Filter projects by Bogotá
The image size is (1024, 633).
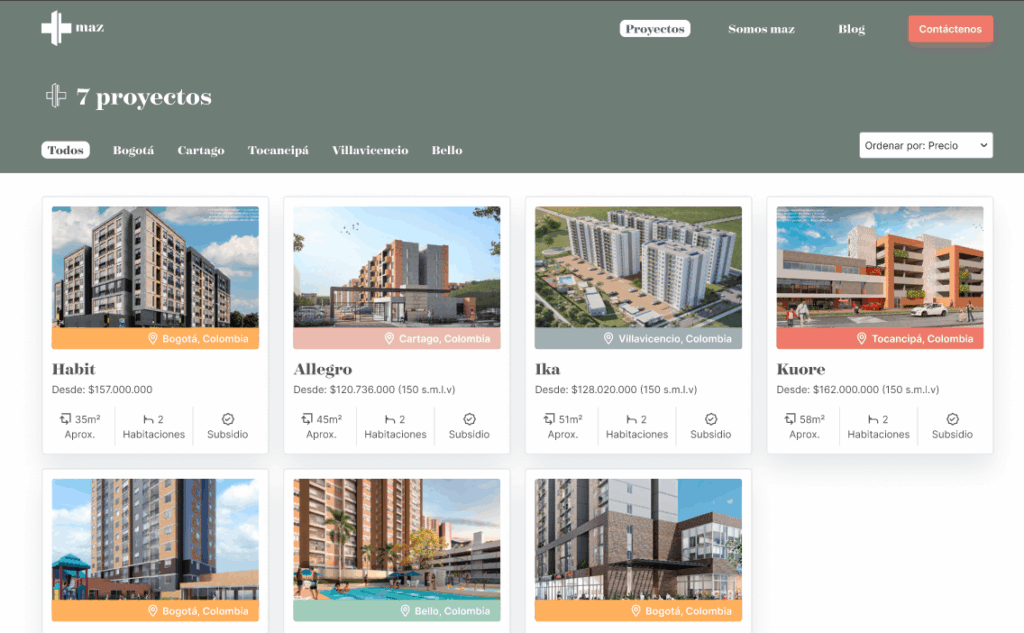point(133,150)
